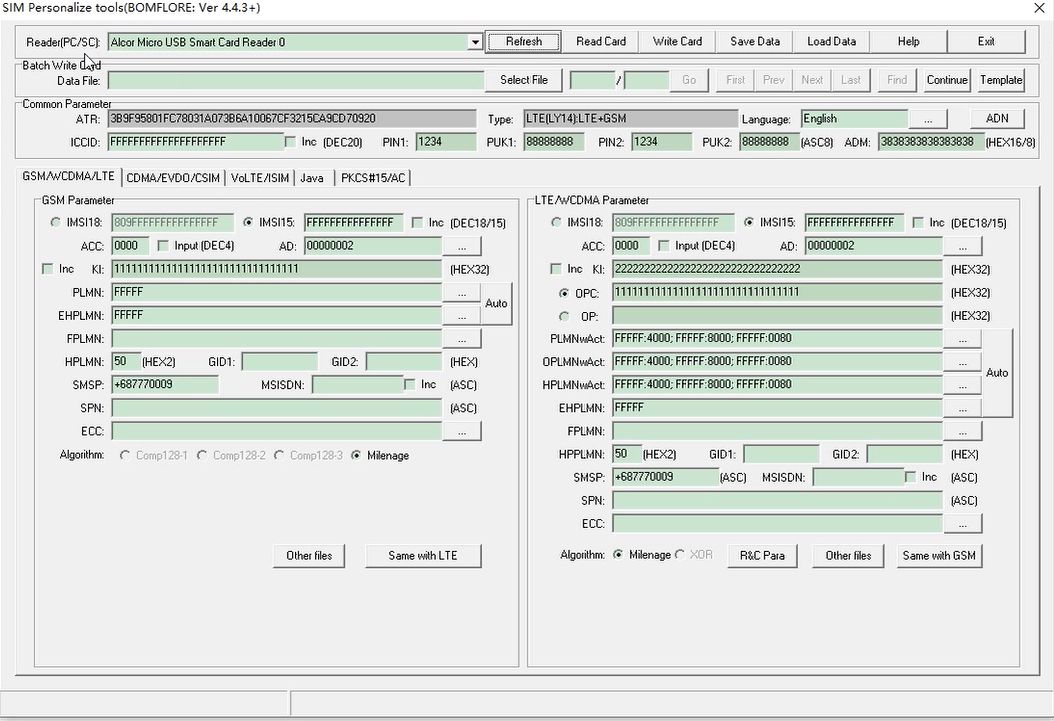This screenshot has width=1054, height=721.
Task: Click the GSM Auto button
Action: [x=496, y=304]
